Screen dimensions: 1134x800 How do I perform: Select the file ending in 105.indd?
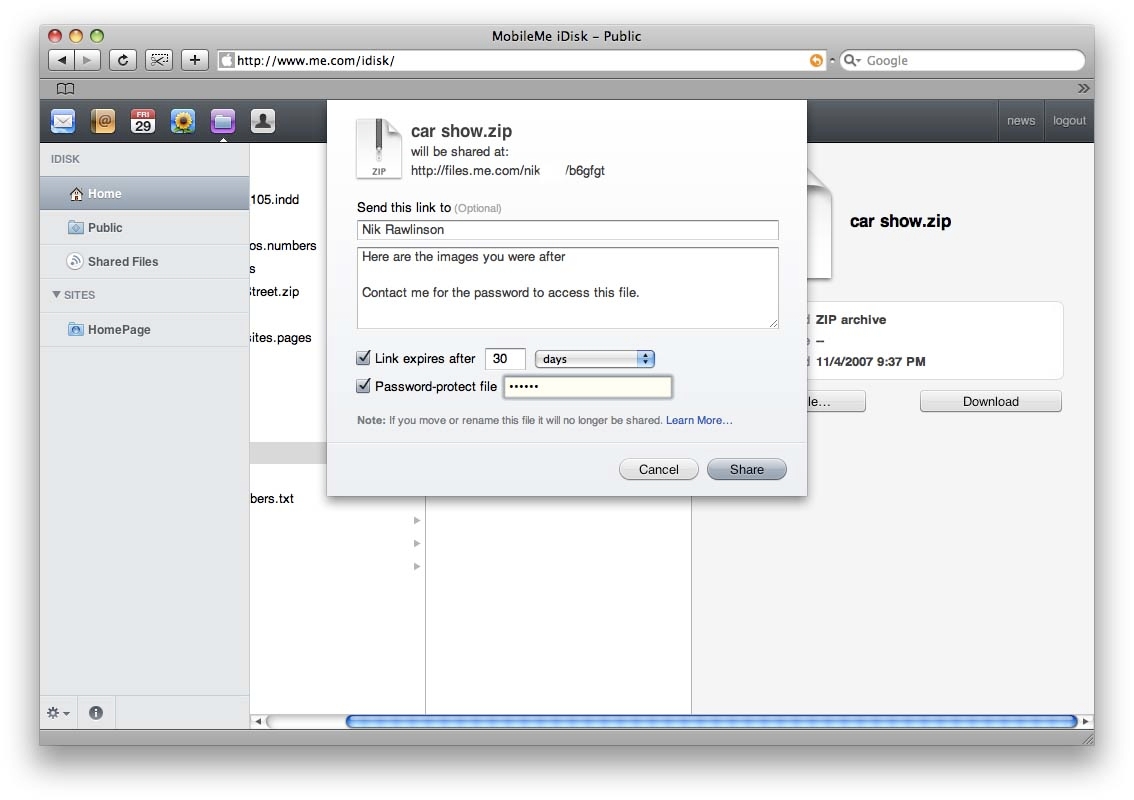coord(275,200)
